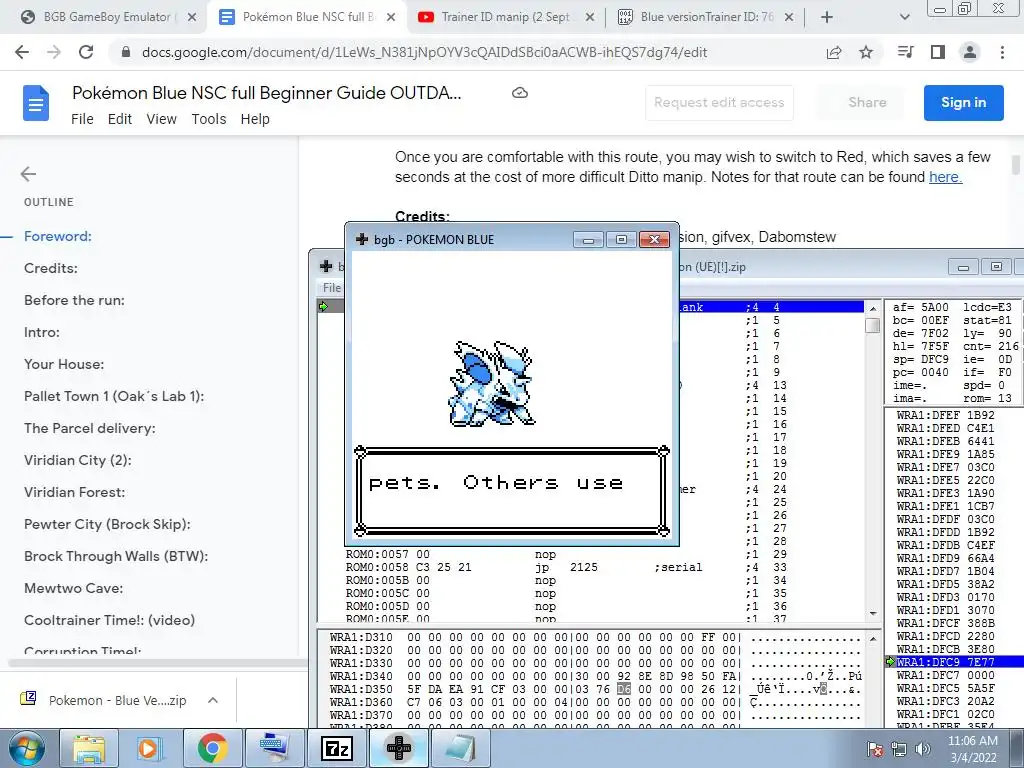Switch to the Trainer ID manip YouTube tab
The height and width of the screenshot is (768, 1024).
(x=503, y=17)
